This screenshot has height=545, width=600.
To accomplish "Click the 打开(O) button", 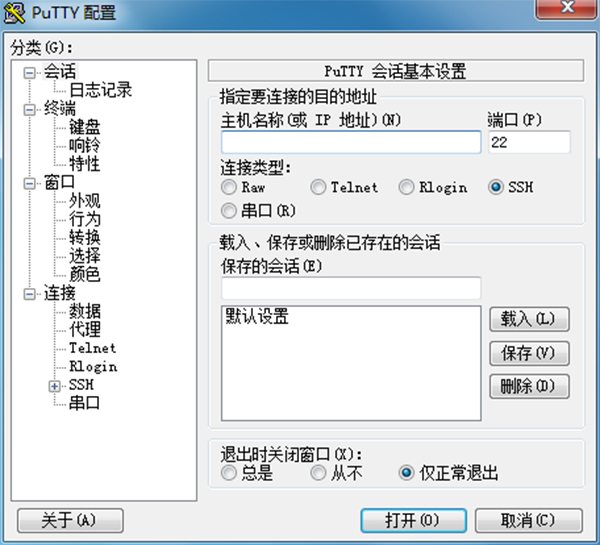I will [413, 521].
